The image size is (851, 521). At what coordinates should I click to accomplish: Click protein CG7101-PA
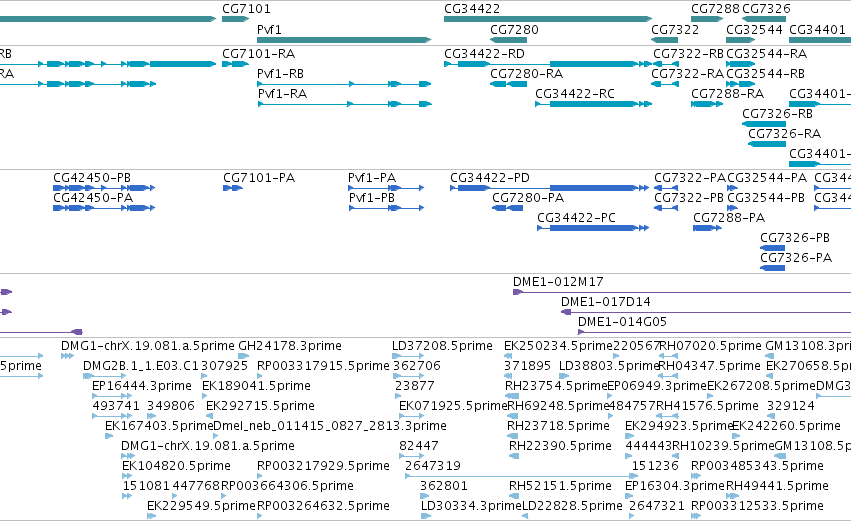(259, 178)
